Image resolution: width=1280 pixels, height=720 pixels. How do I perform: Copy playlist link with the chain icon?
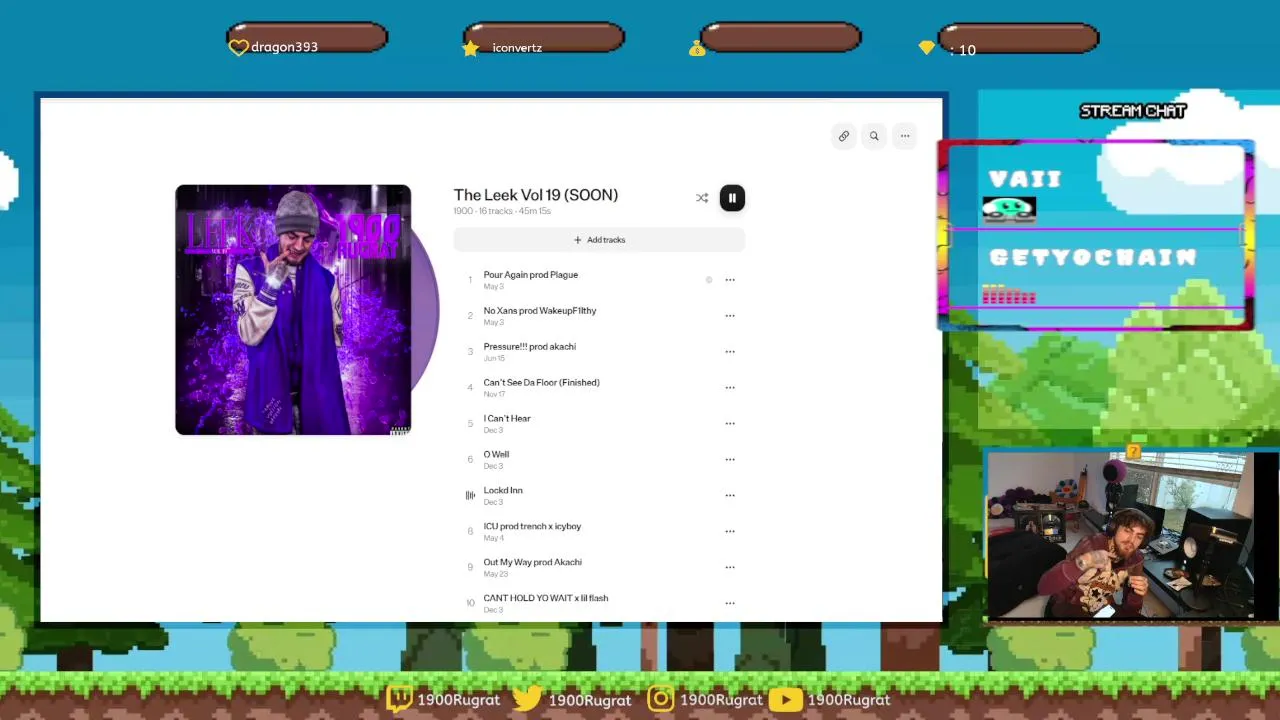coord(844,136)
